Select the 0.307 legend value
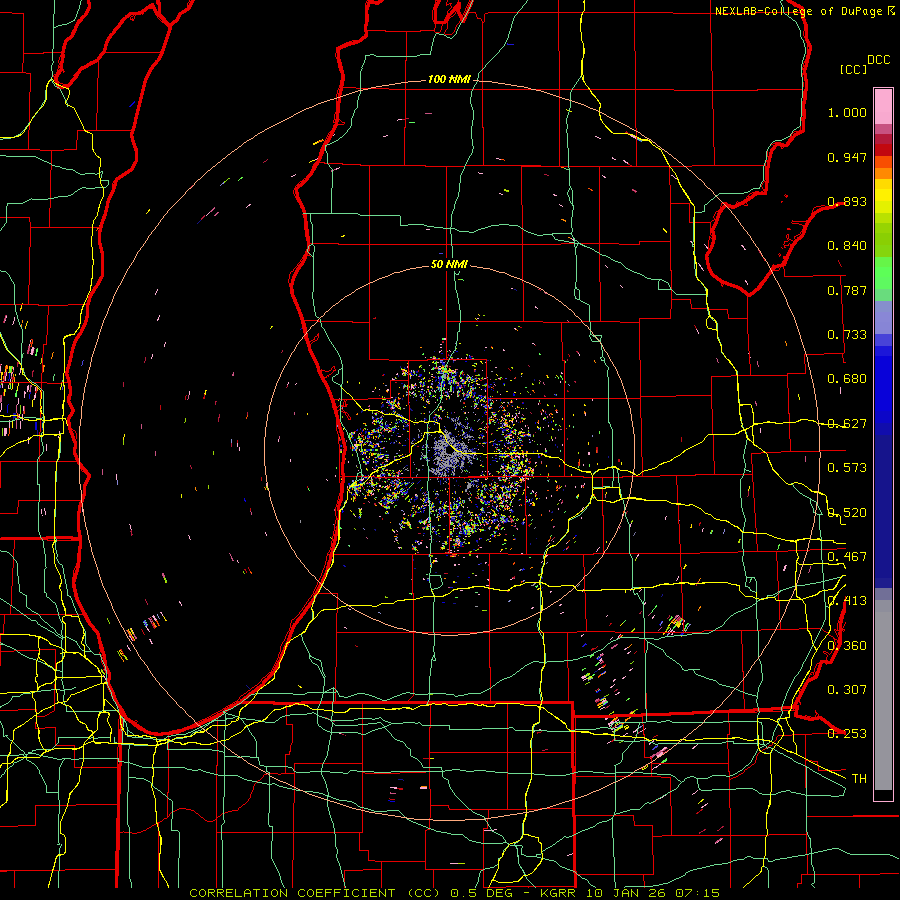 847,690
